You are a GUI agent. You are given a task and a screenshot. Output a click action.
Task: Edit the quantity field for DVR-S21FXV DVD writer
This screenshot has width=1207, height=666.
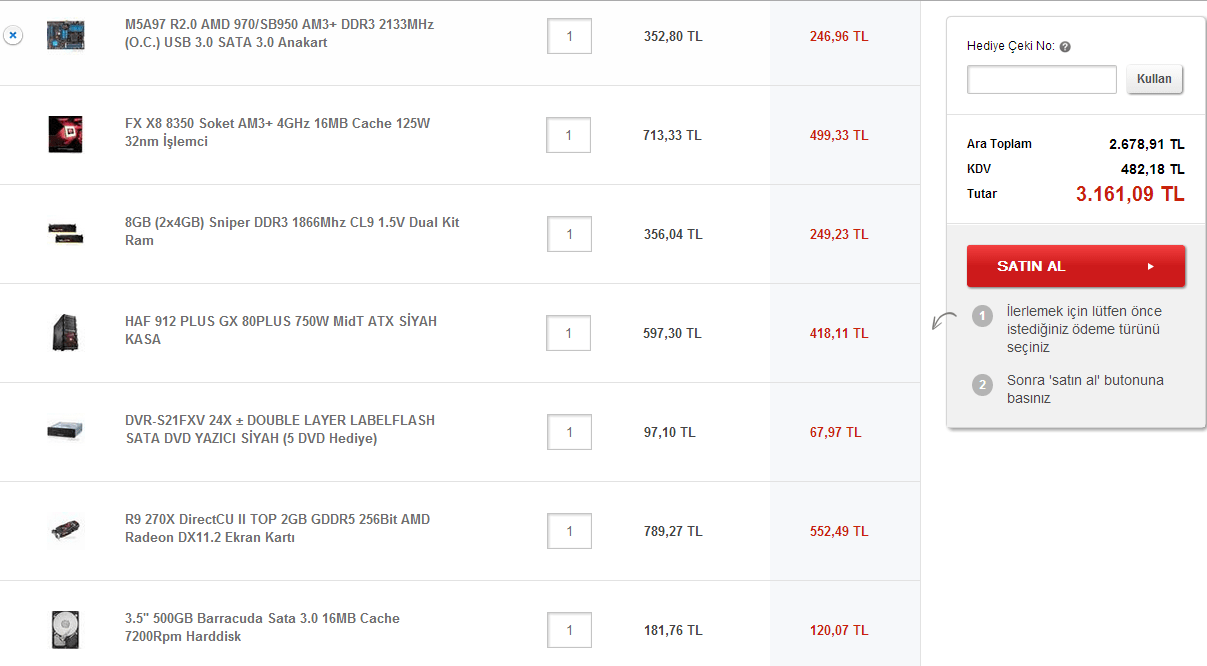click(x=569, y=433)
